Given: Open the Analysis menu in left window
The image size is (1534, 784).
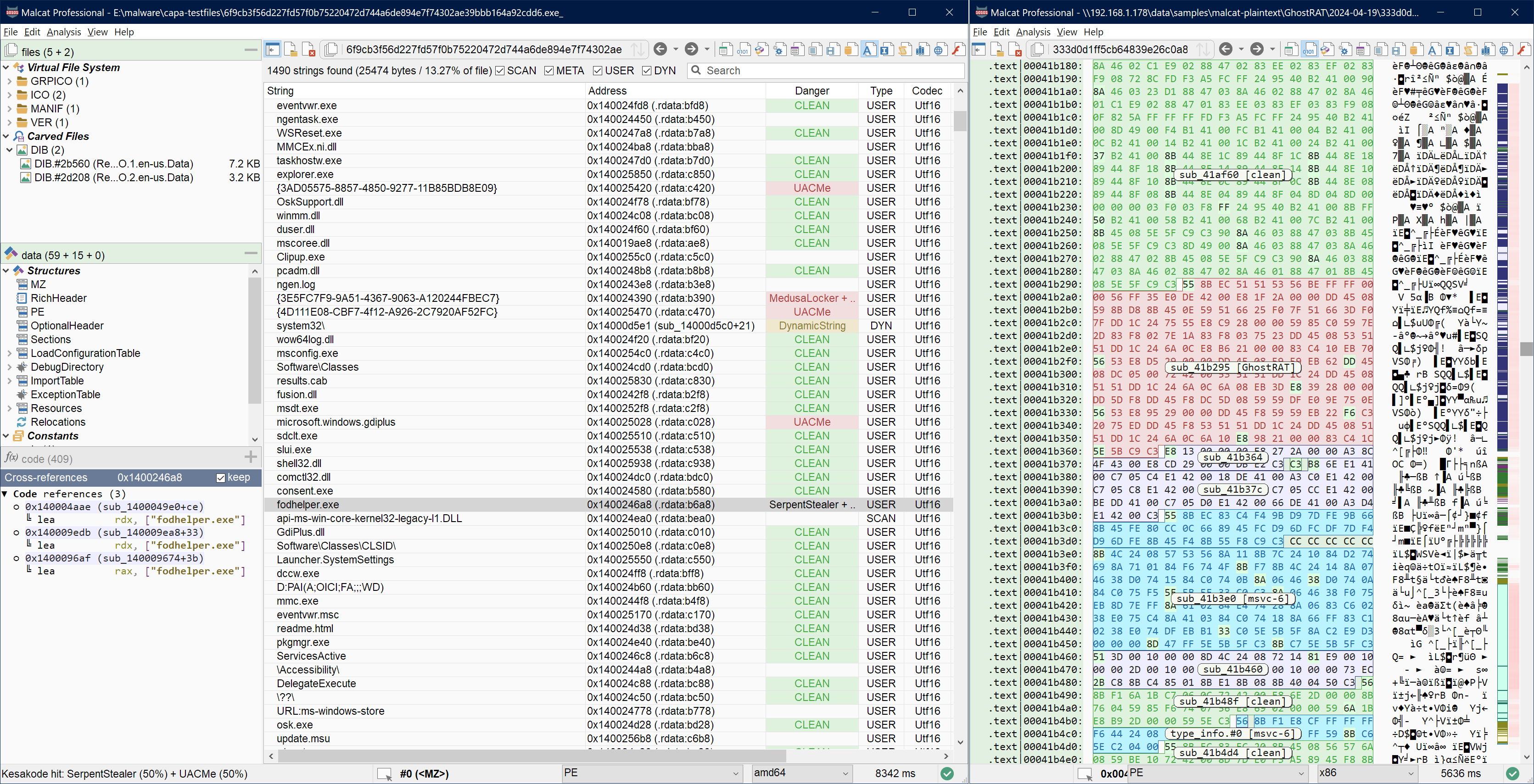Looking at the screenshot, I should click(64, 32).
